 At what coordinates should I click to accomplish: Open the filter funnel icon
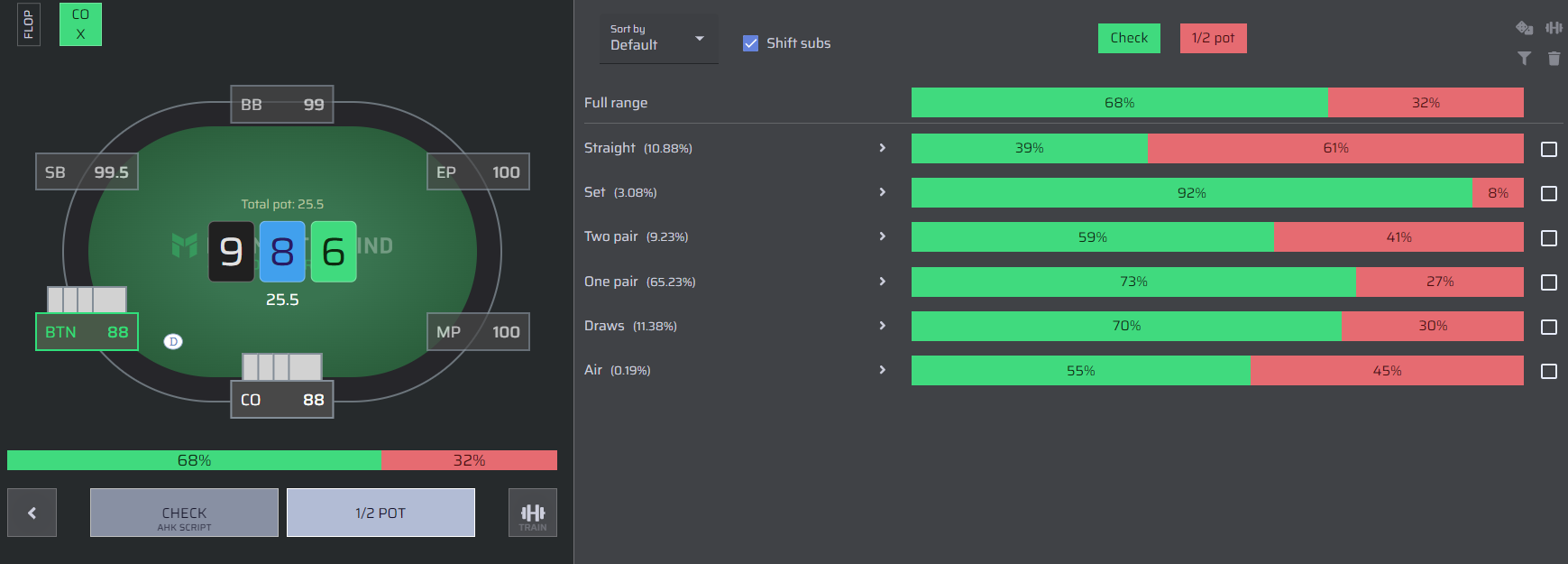coord(1524,59)
